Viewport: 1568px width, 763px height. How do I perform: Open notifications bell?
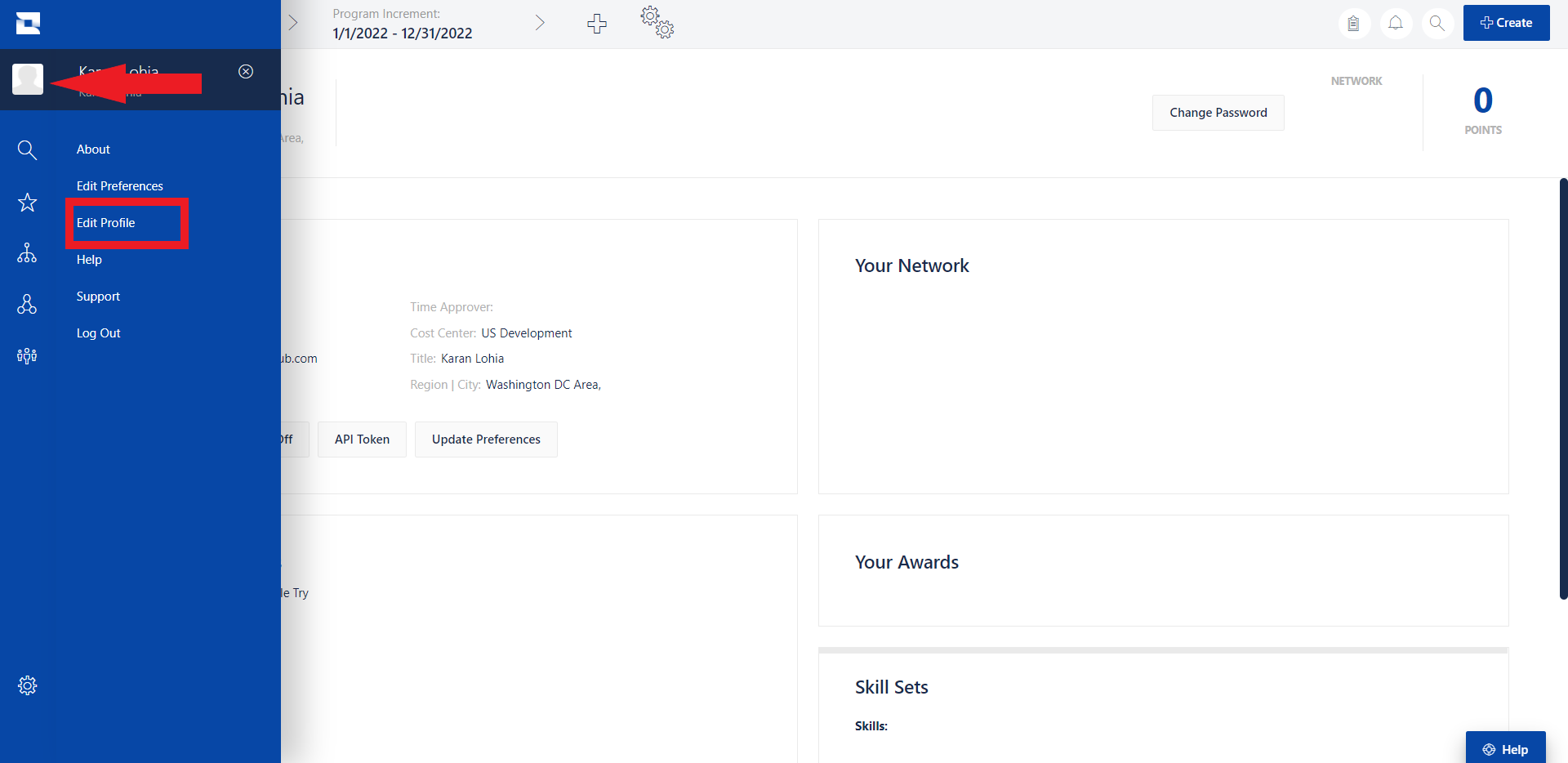tap(1396, 24)
